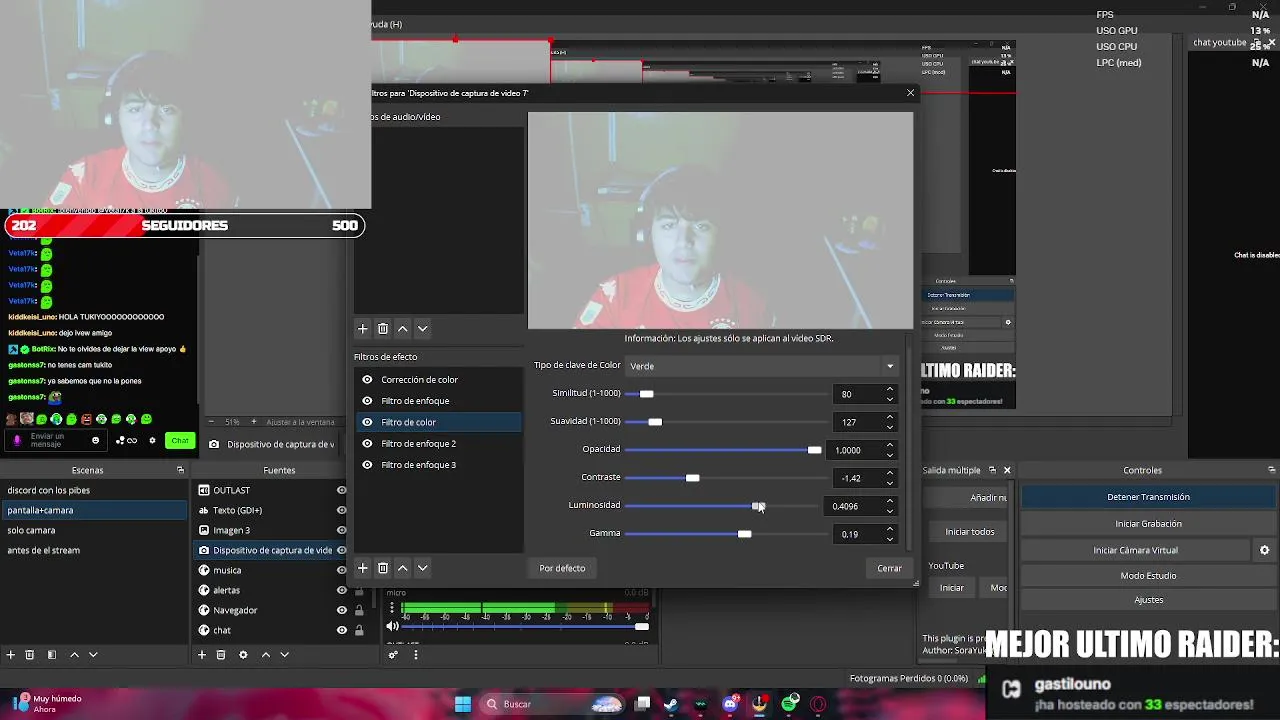Unlock the chat source
This screenshot has width=1280, height=720.
(x=359, y=630)
